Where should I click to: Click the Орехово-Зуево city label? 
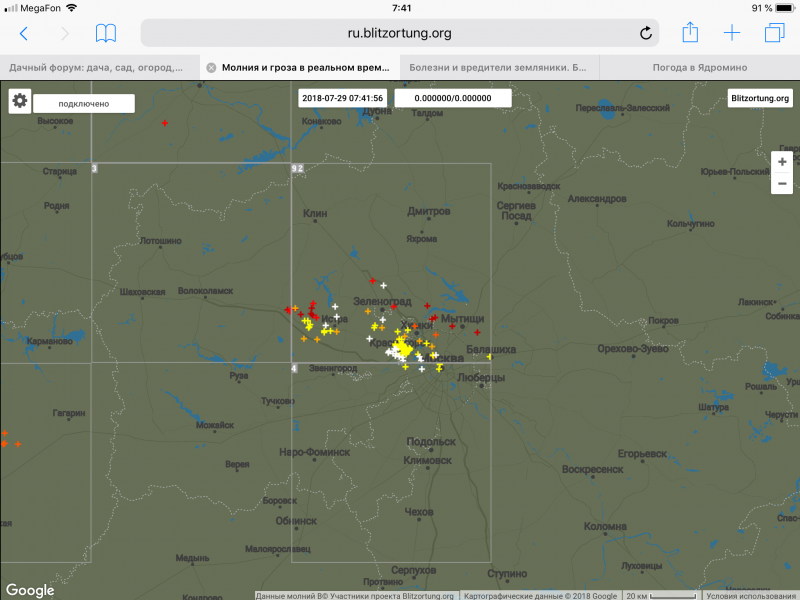tap(633, 349)
